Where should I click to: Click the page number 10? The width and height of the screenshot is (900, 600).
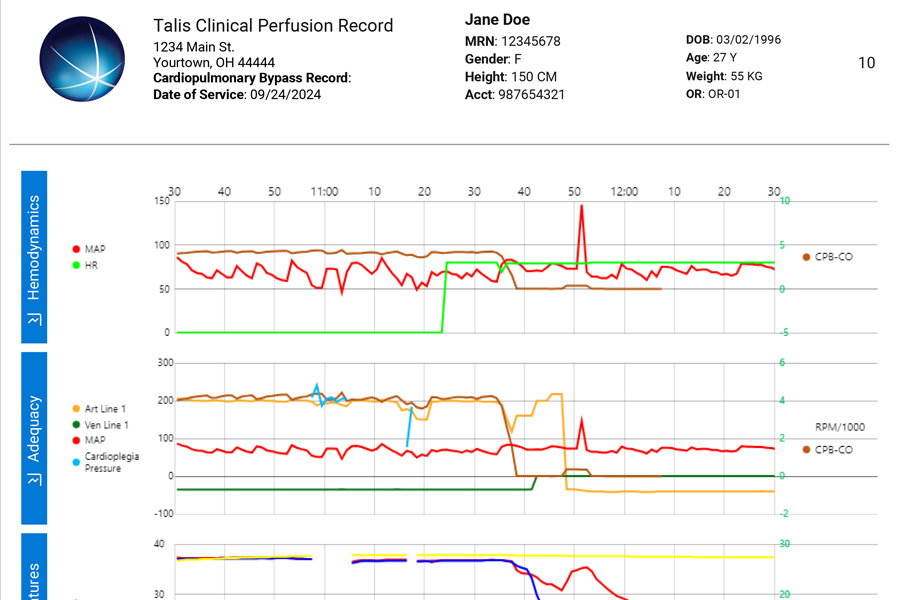(866, 62)
